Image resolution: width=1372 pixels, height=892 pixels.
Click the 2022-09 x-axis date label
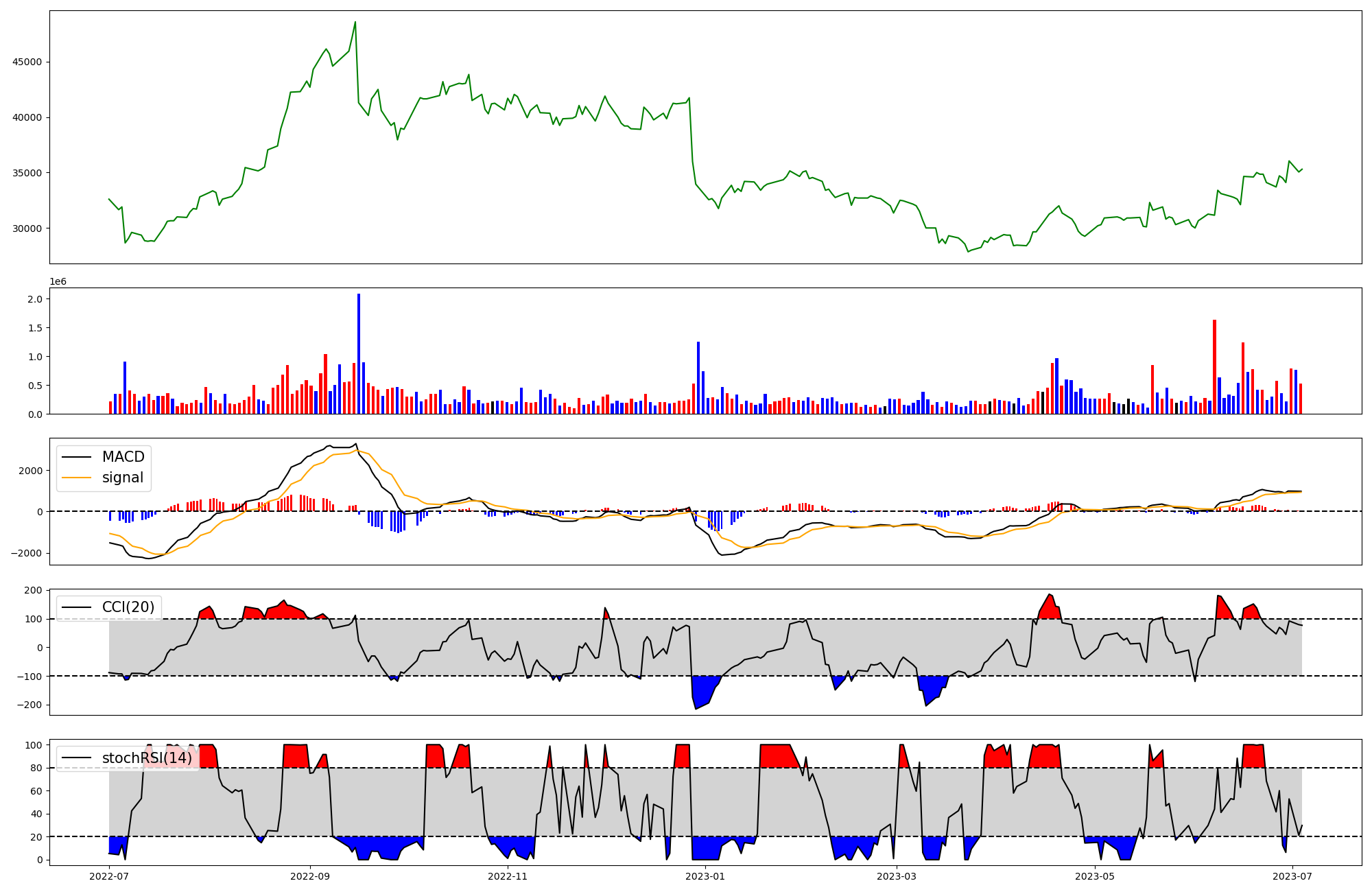pyautogui.click(x=310, y=876)
